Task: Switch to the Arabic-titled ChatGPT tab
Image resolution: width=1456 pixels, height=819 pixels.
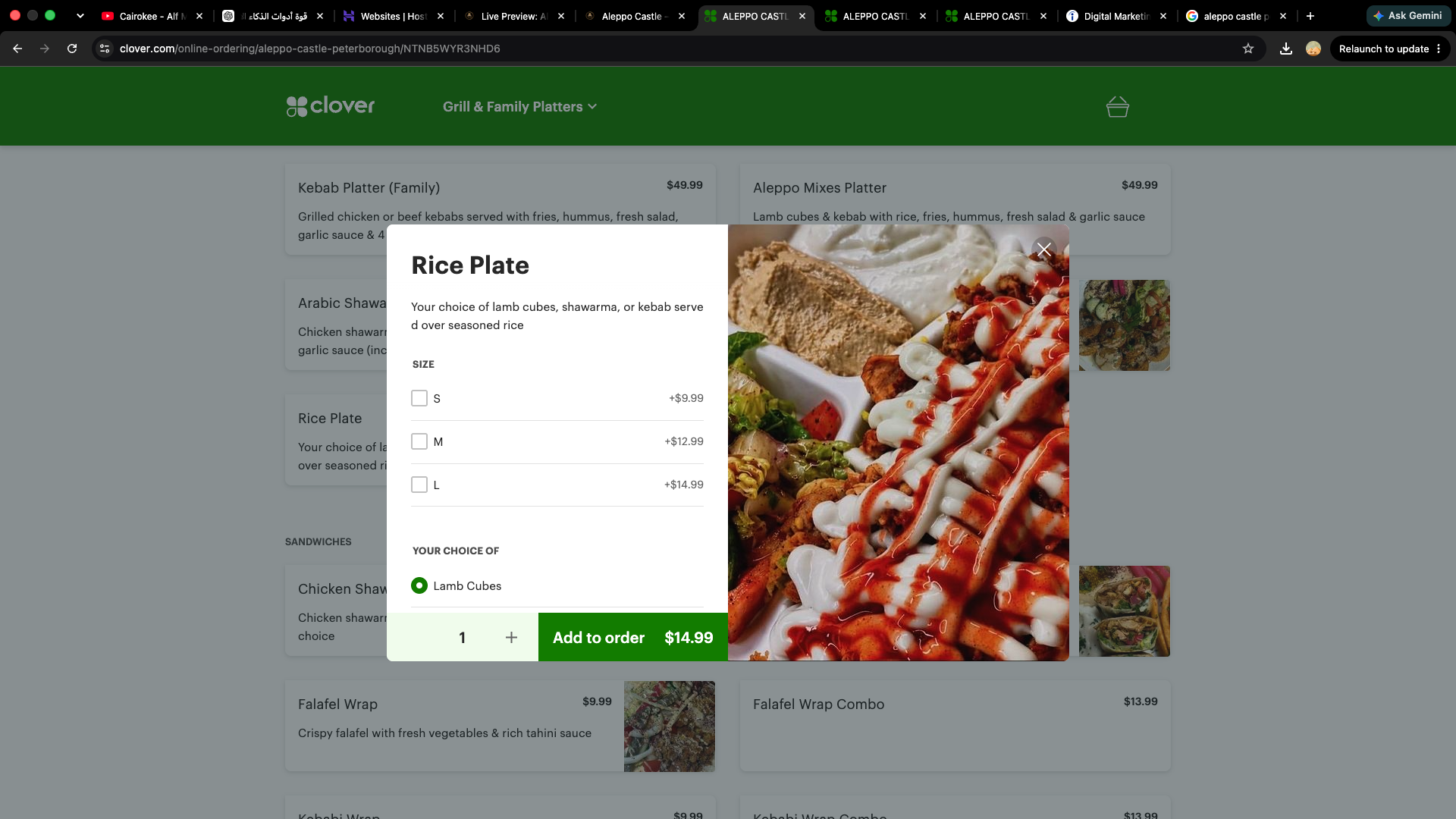Action: point(273,16)
